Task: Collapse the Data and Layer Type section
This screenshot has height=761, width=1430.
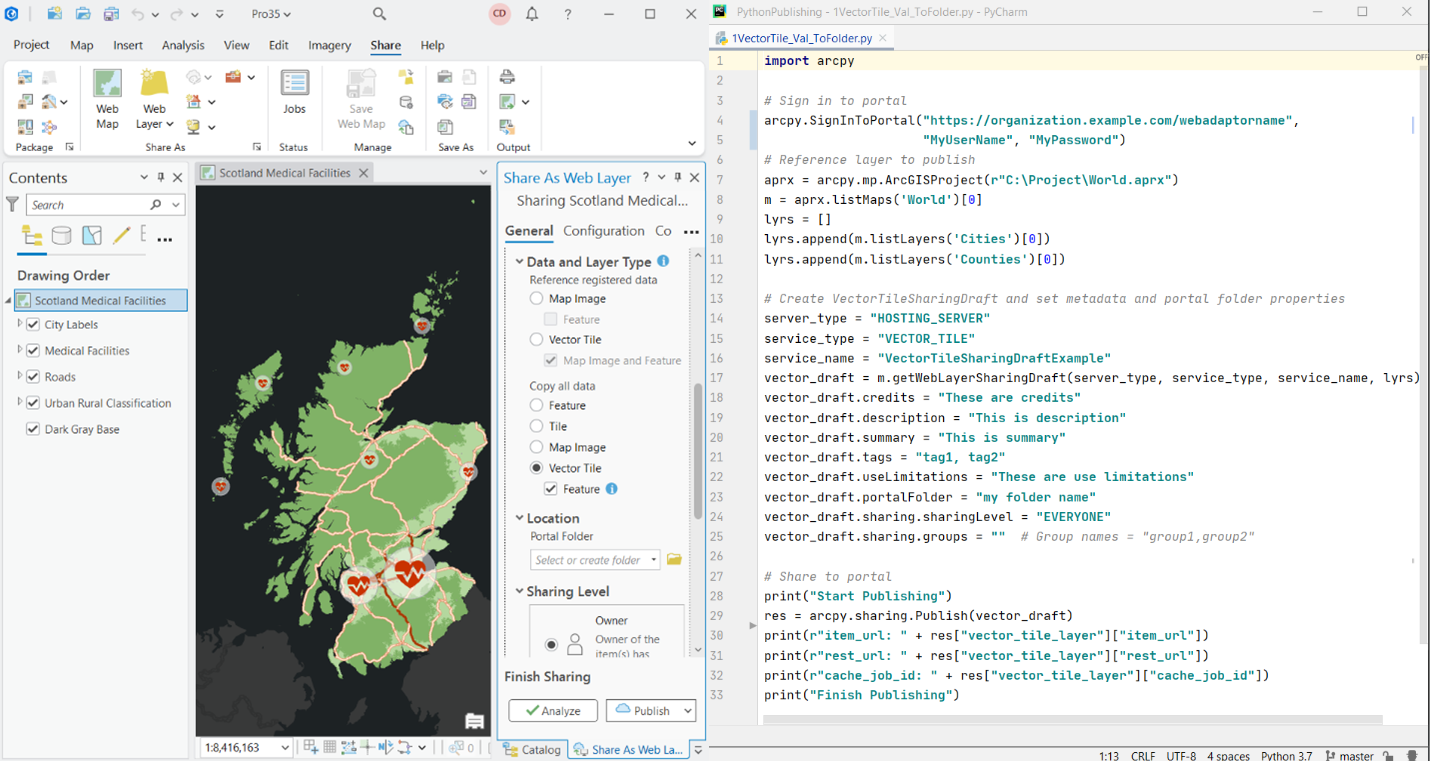Action: point(519,261)
